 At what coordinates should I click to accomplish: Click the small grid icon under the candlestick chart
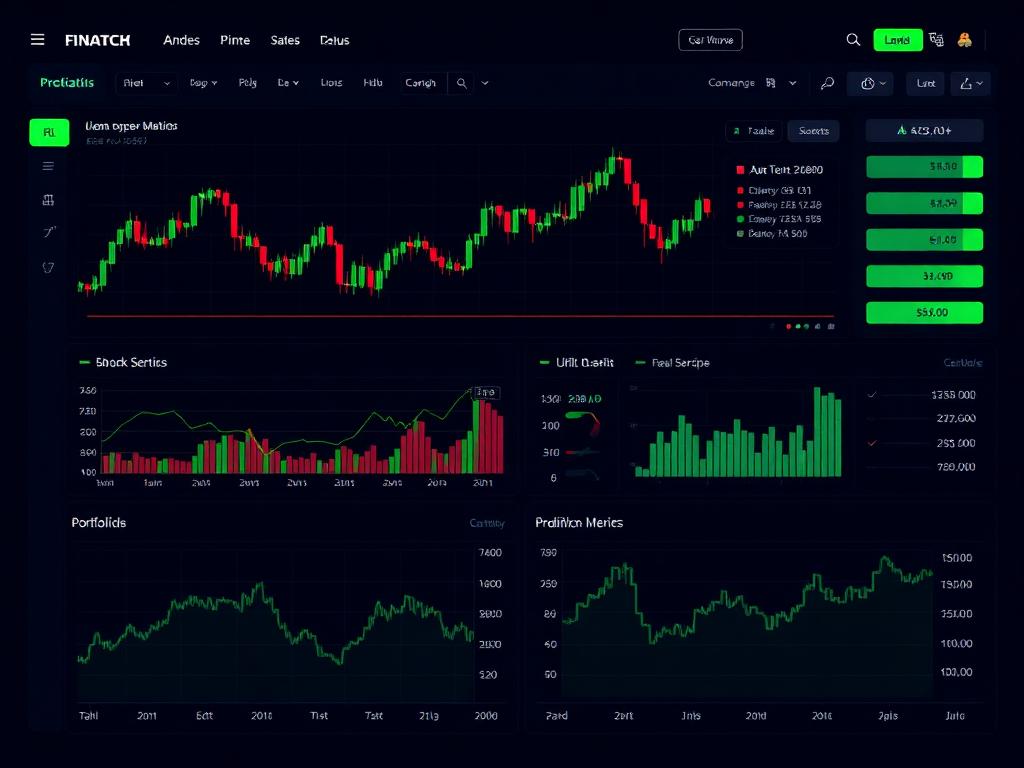coord(831,326)
